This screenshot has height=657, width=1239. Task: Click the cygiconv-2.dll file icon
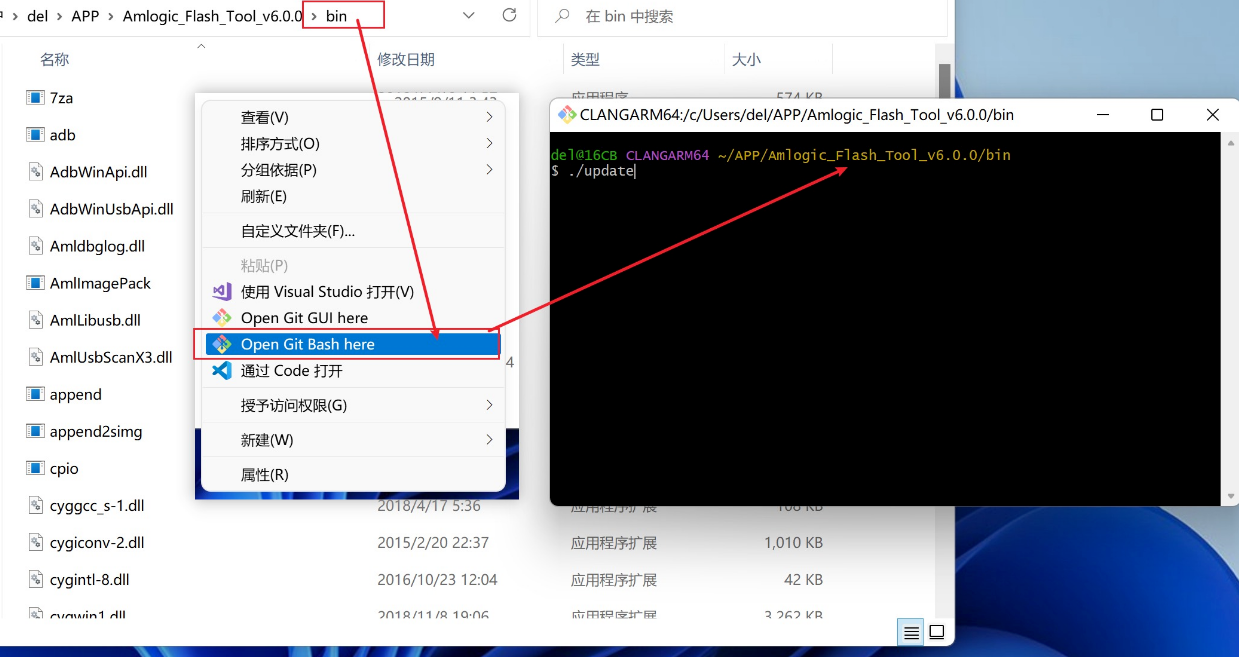(x=35, y=542)
